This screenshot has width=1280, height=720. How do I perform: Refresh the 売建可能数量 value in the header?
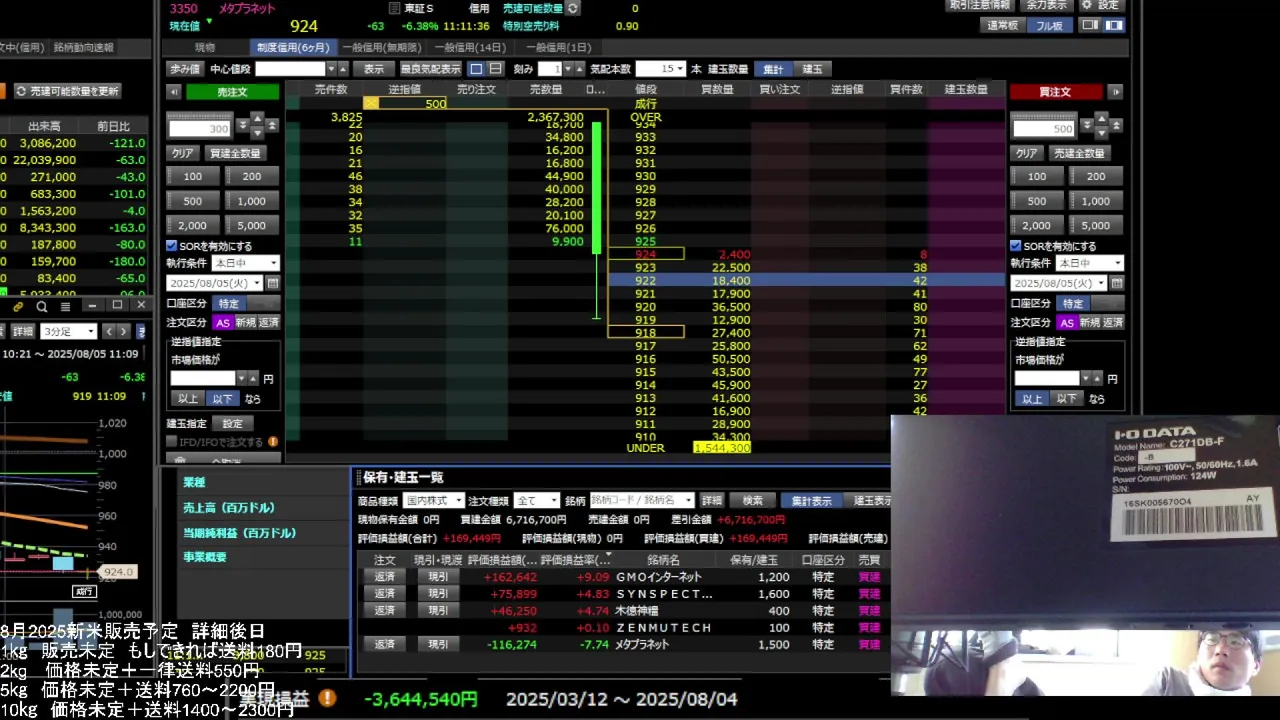coord(573,8)
